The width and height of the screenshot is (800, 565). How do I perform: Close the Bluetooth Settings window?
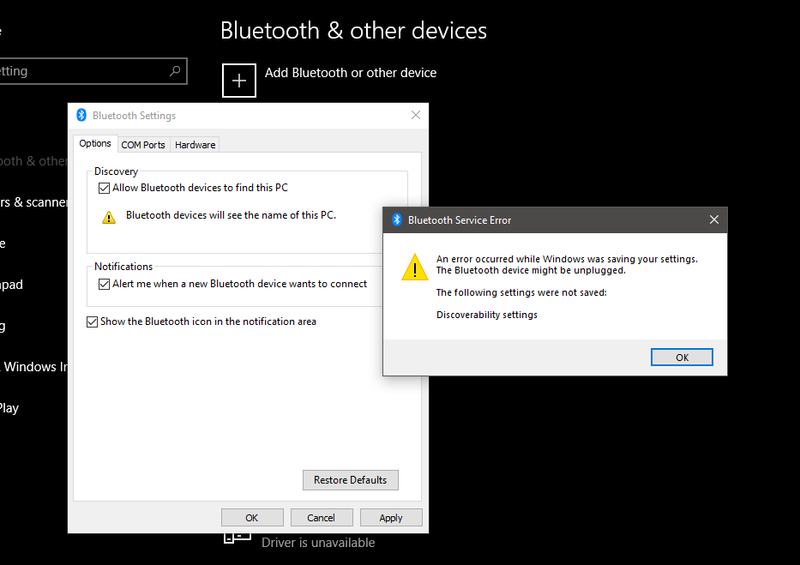416,116
